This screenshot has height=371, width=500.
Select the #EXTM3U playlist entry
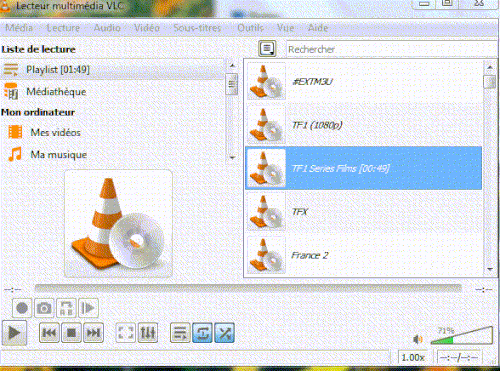[364, 81]
